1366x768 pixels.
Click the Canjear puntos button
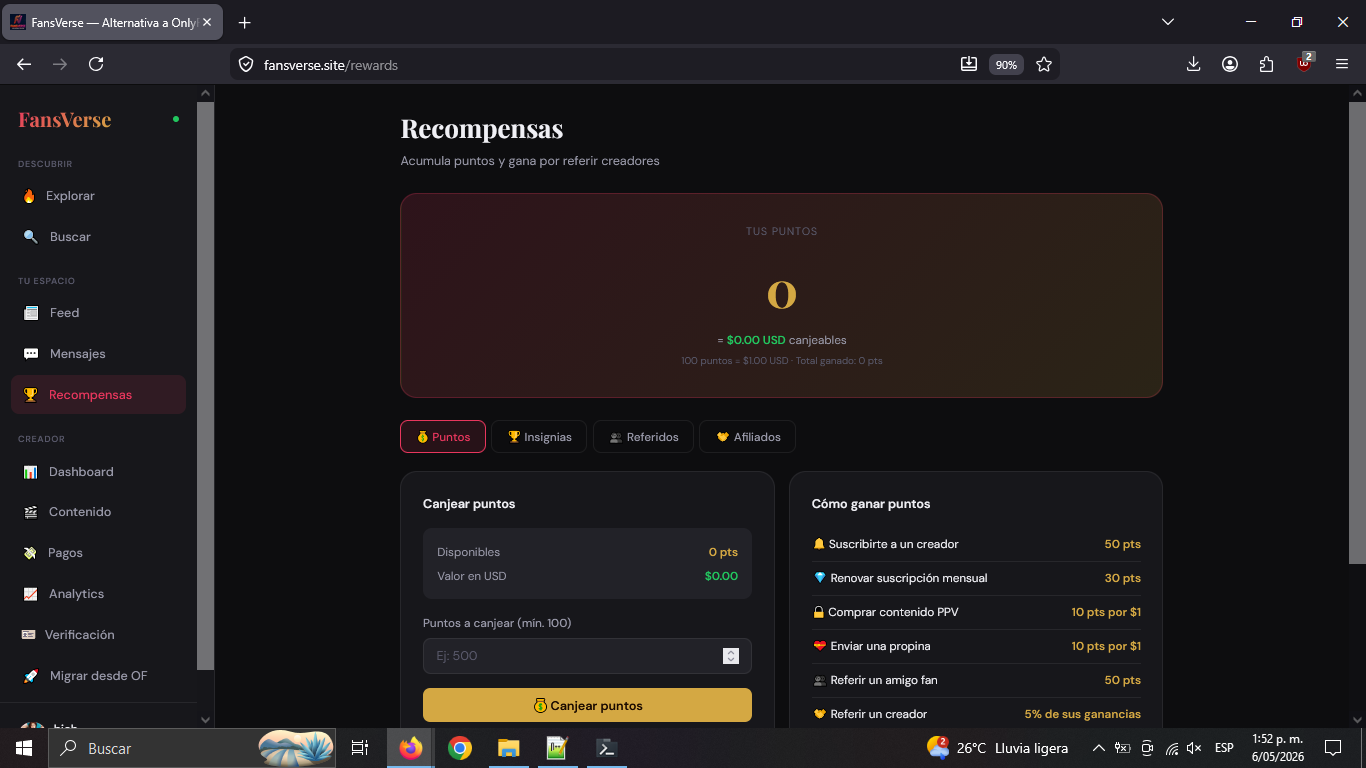pos(587,705)
